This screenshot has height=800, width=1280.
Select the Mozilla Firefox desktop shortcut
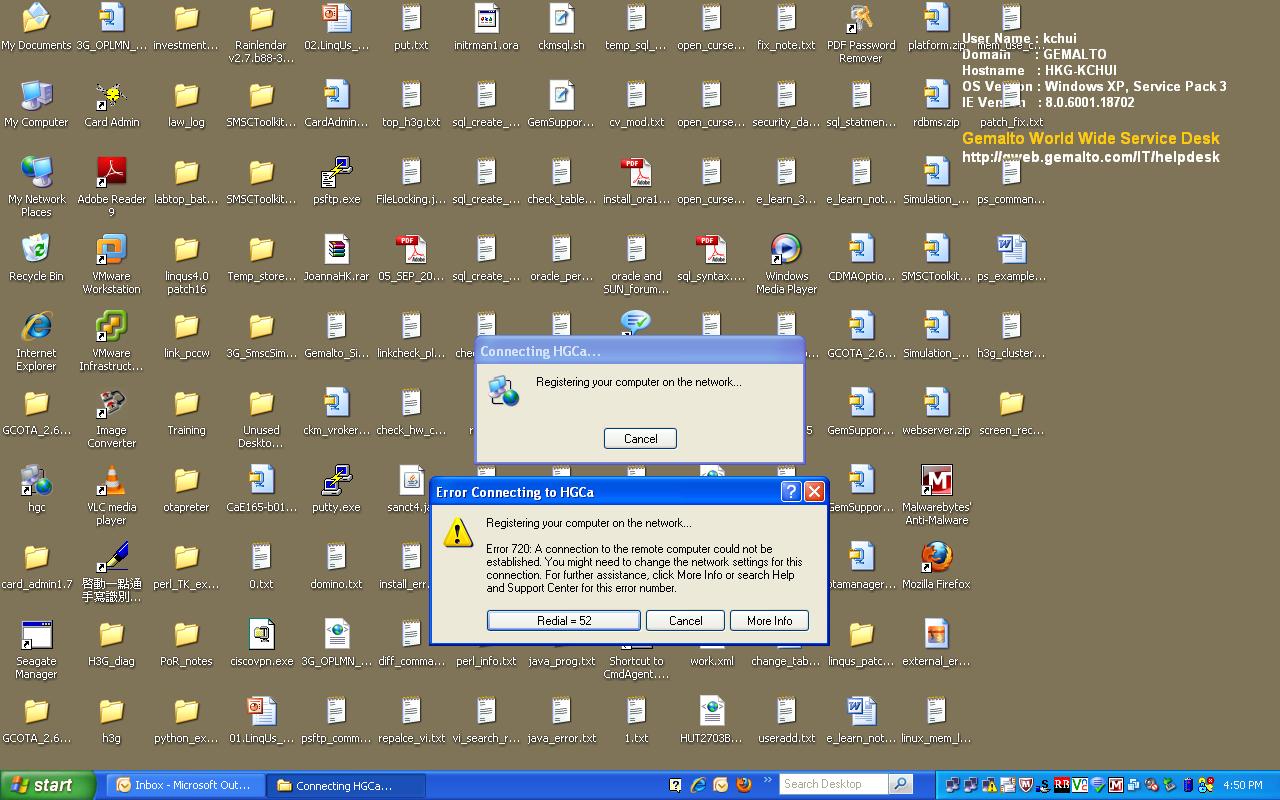pyautogui.click(x=936, y=566)
